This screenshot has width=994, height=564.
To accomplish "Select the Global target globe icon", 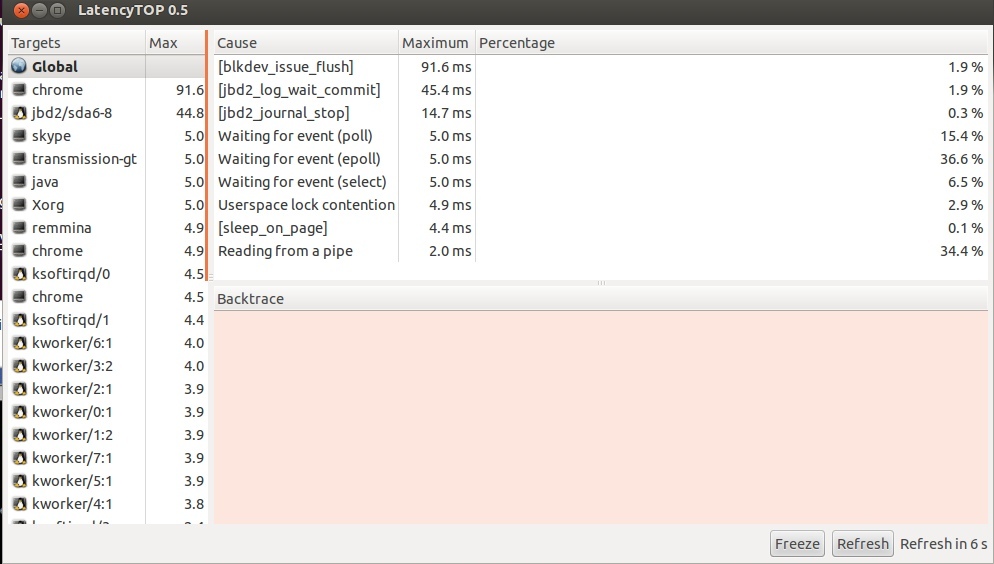I will click(19, 66).
